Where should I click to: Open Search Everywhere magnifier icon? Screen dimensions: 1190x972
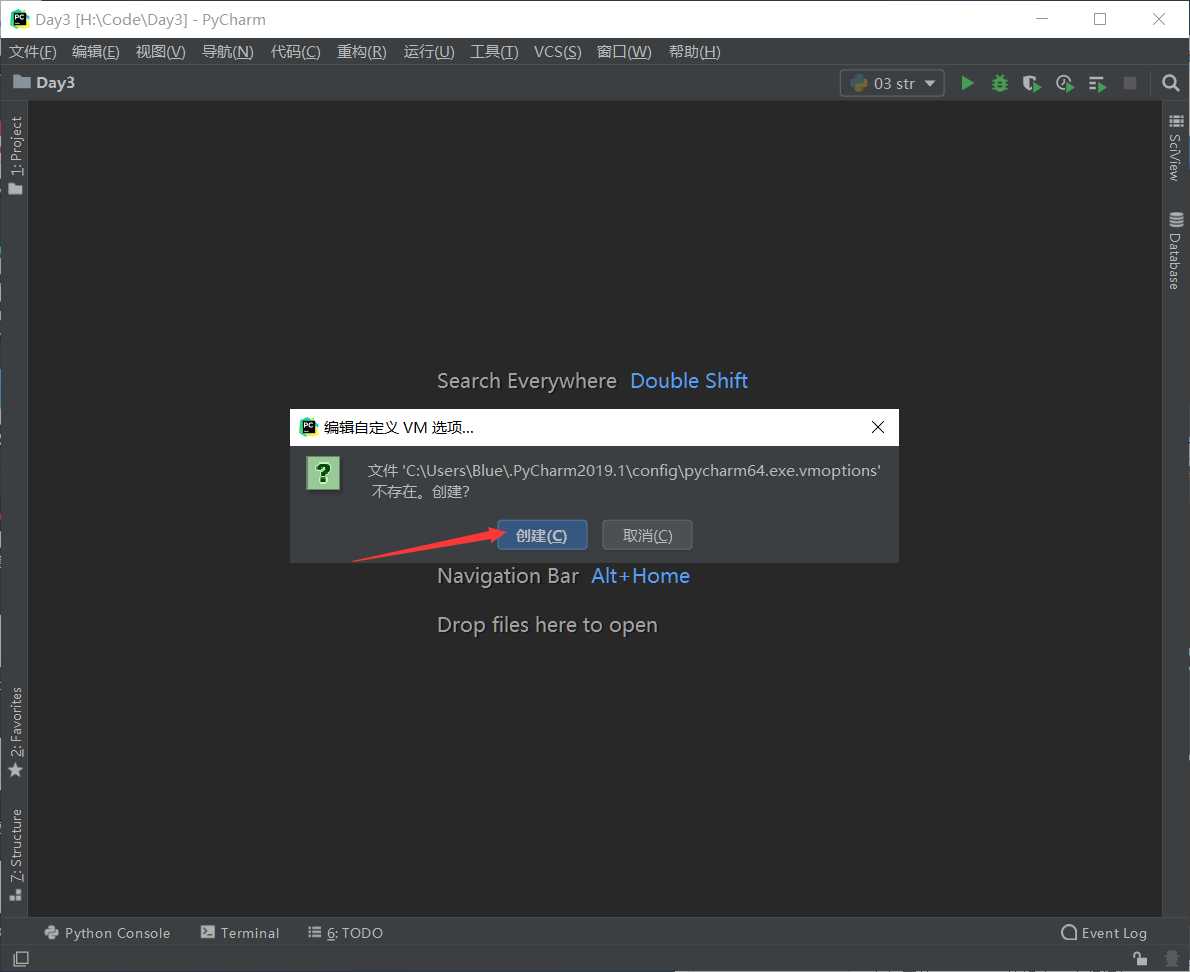pos(1170,83)
